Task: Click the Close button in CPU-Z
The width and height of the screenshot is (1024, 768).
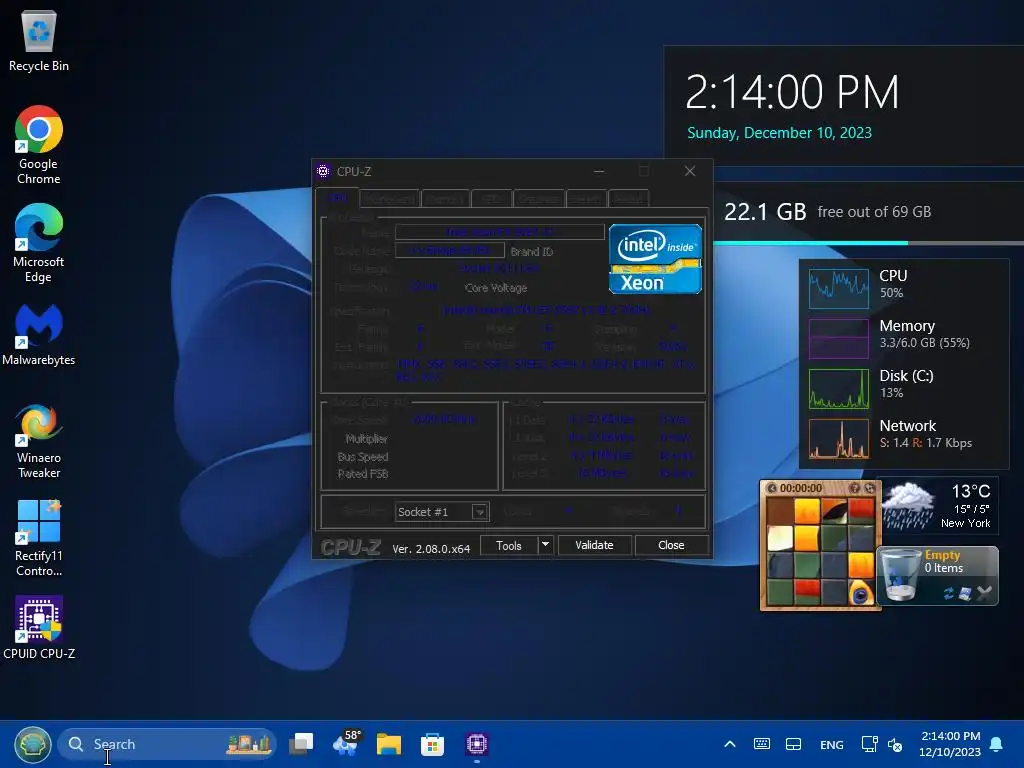Action: [671, 545]
